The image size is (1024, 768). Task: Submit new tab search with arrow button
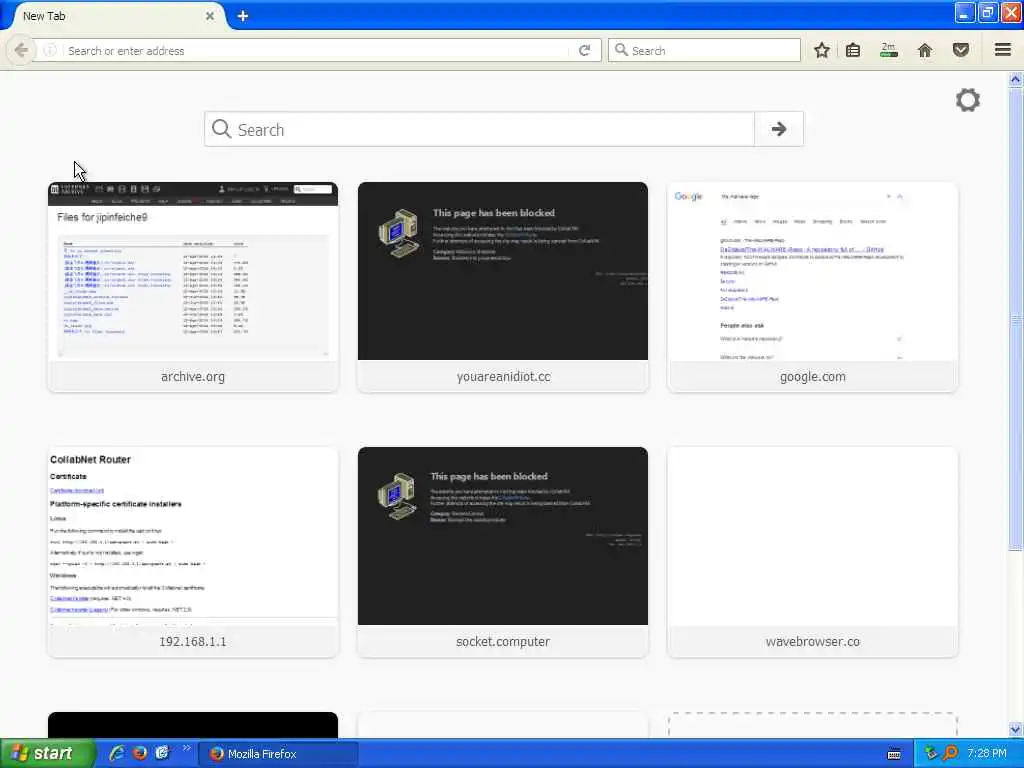[x=778, y=129]
